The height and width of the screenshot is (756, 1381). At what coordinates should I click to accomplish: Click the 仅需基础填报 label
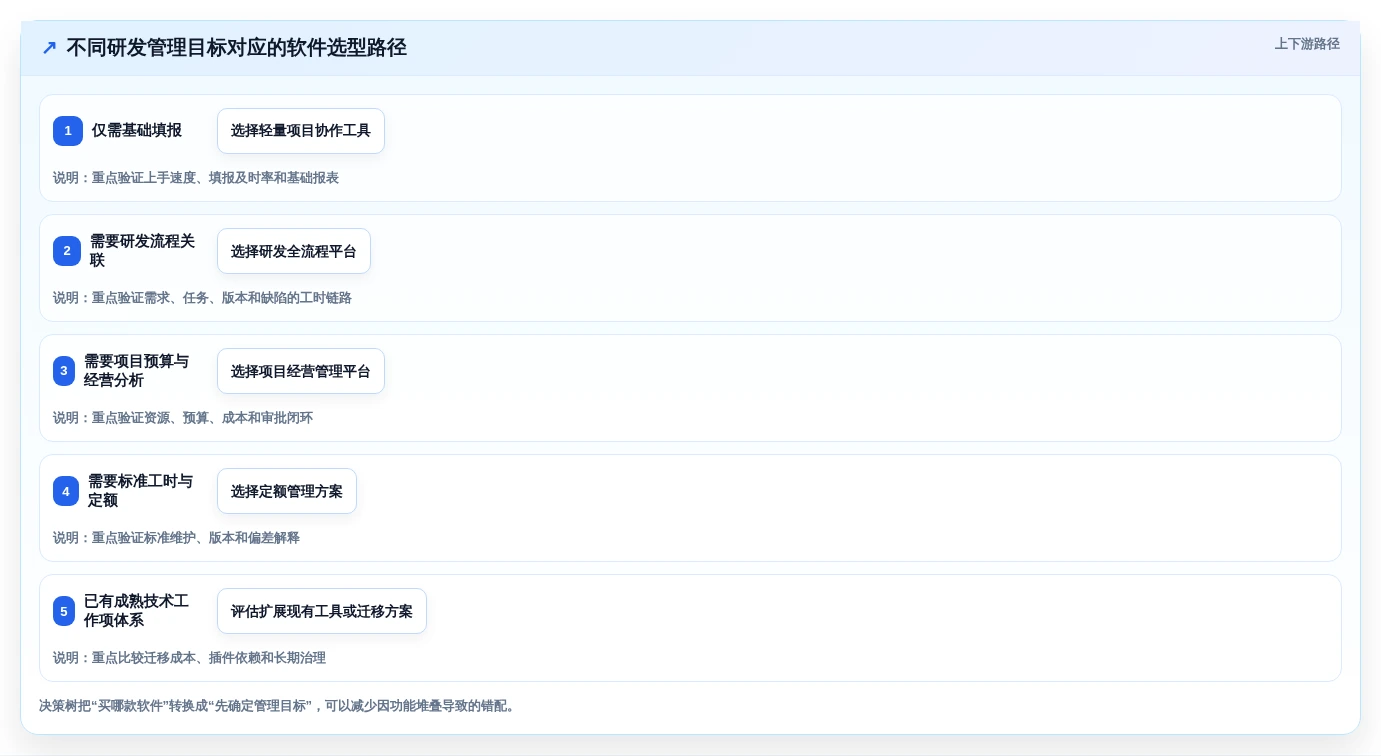click(x=137, y=131)
